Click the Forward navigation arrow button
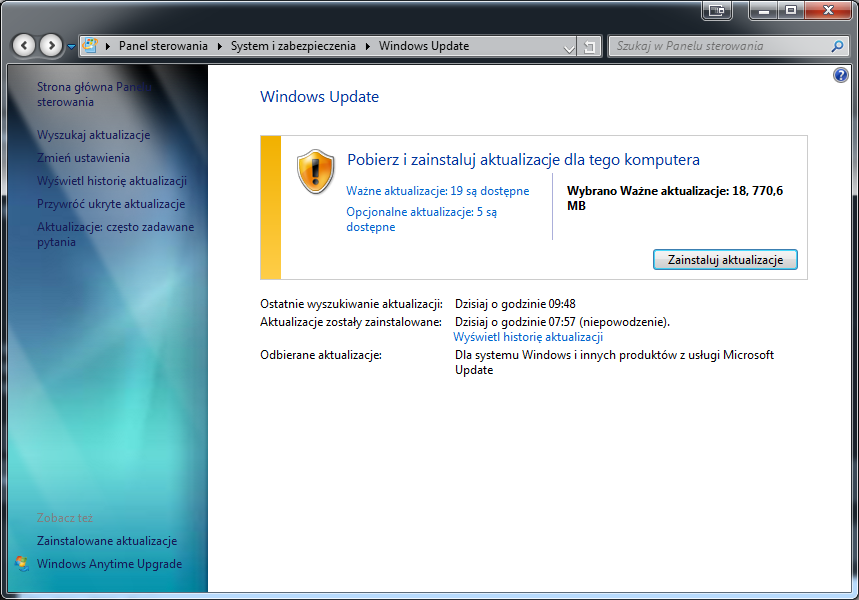Image resolution: width=859 pixels, height=600 pixels. pos(50,46)
